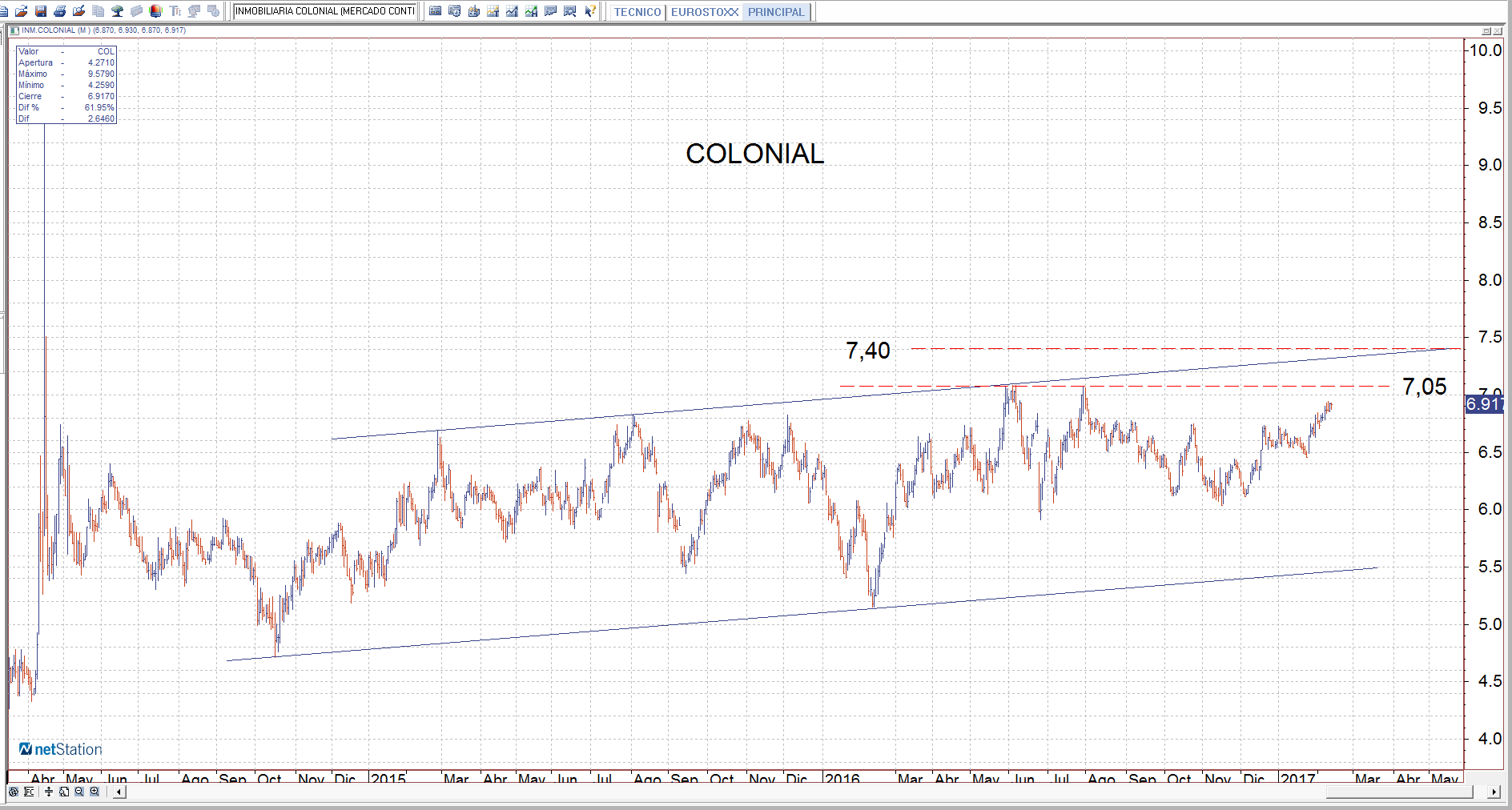1512x810 pixels.
Task: Click the 2016 year label on the time axis
Action: tap(842, 778)
